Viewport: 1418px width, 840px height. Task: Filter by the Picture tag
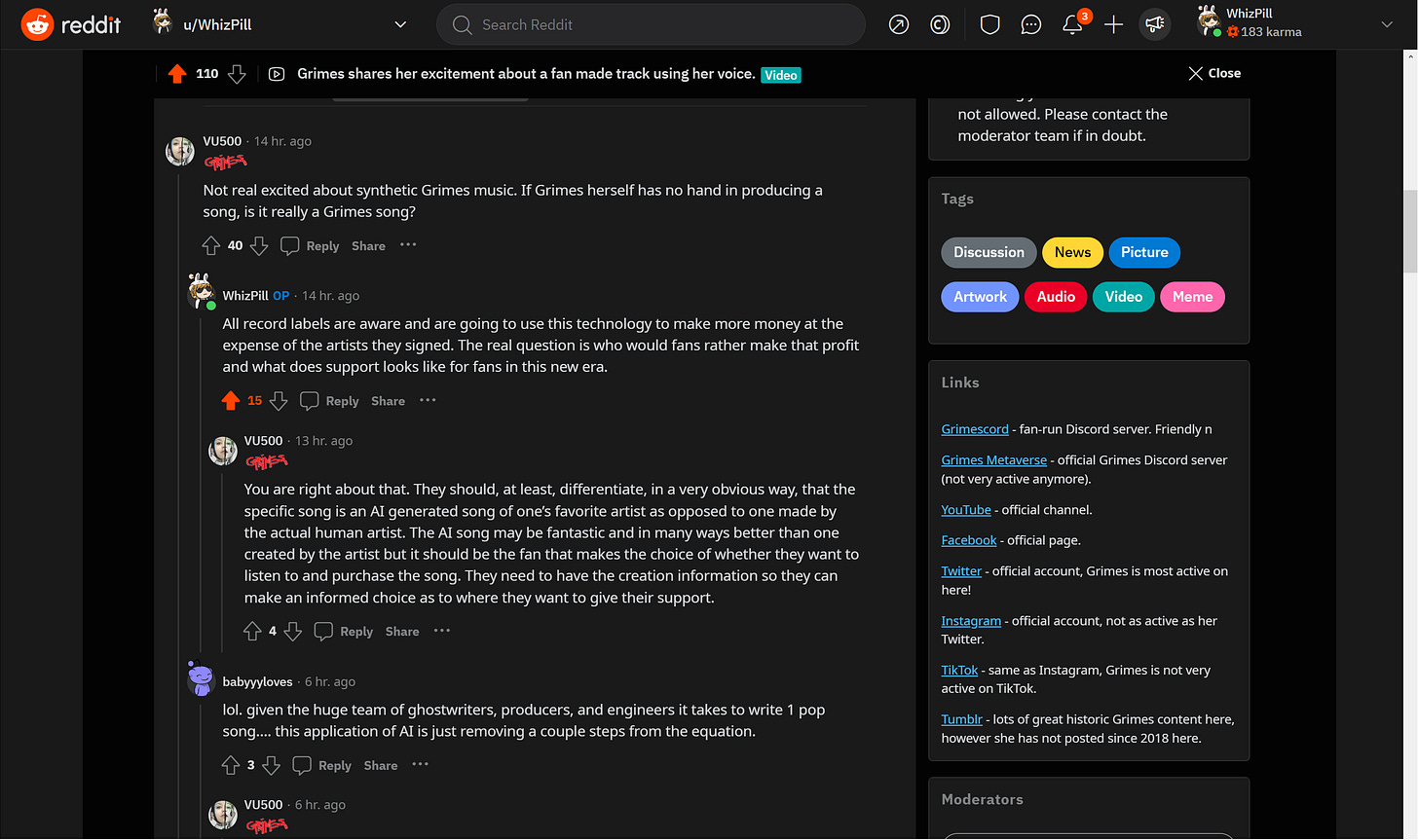point(1144,252)
